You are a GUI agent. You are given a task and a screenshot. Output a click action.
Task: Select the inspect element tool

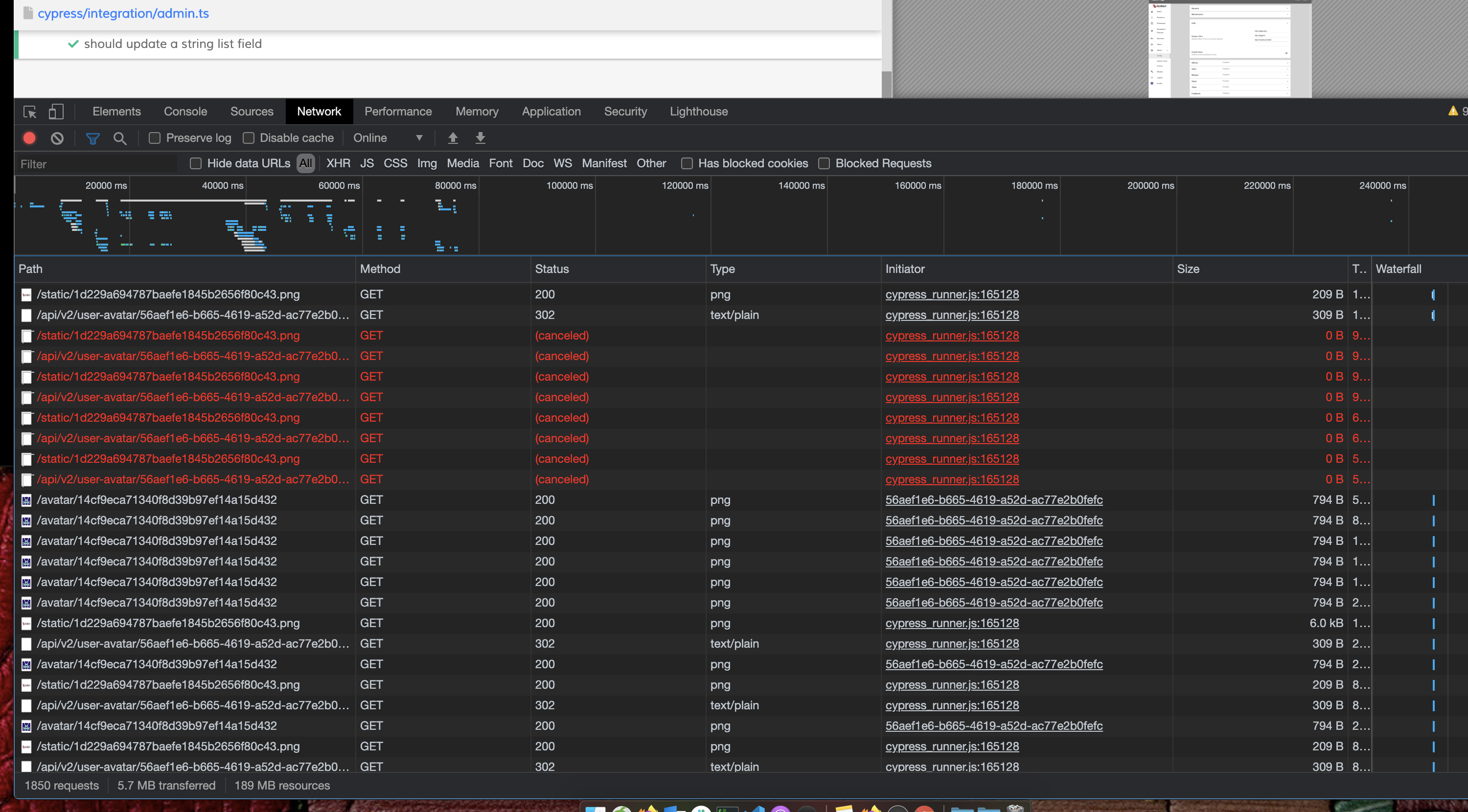pos(29,112)
